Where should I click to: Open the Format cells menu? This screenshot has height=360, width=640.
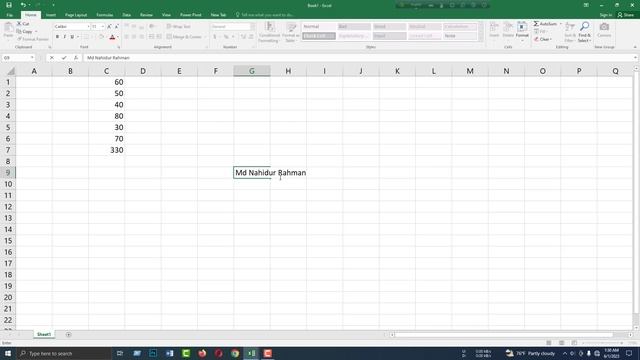click(x=522, y=31)
